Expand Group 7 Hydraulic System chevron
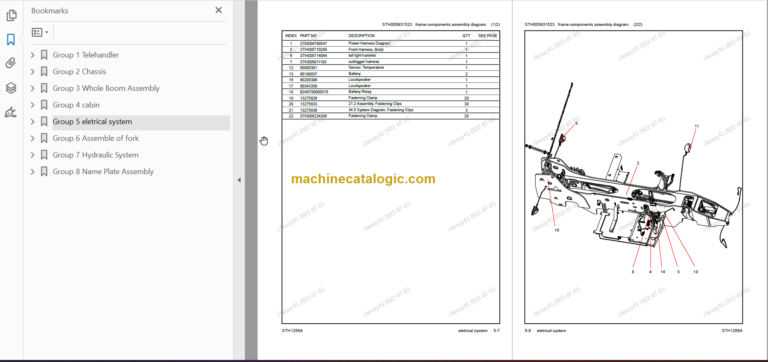Image resolution: width=768 pixels, height=362 pixels. point(32,155)
